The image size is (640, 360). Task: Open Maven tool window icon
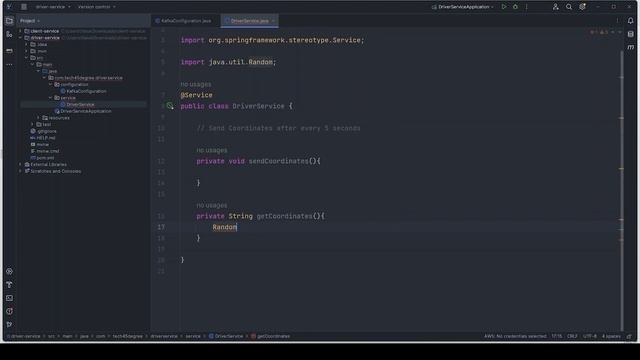coord(631,48)
